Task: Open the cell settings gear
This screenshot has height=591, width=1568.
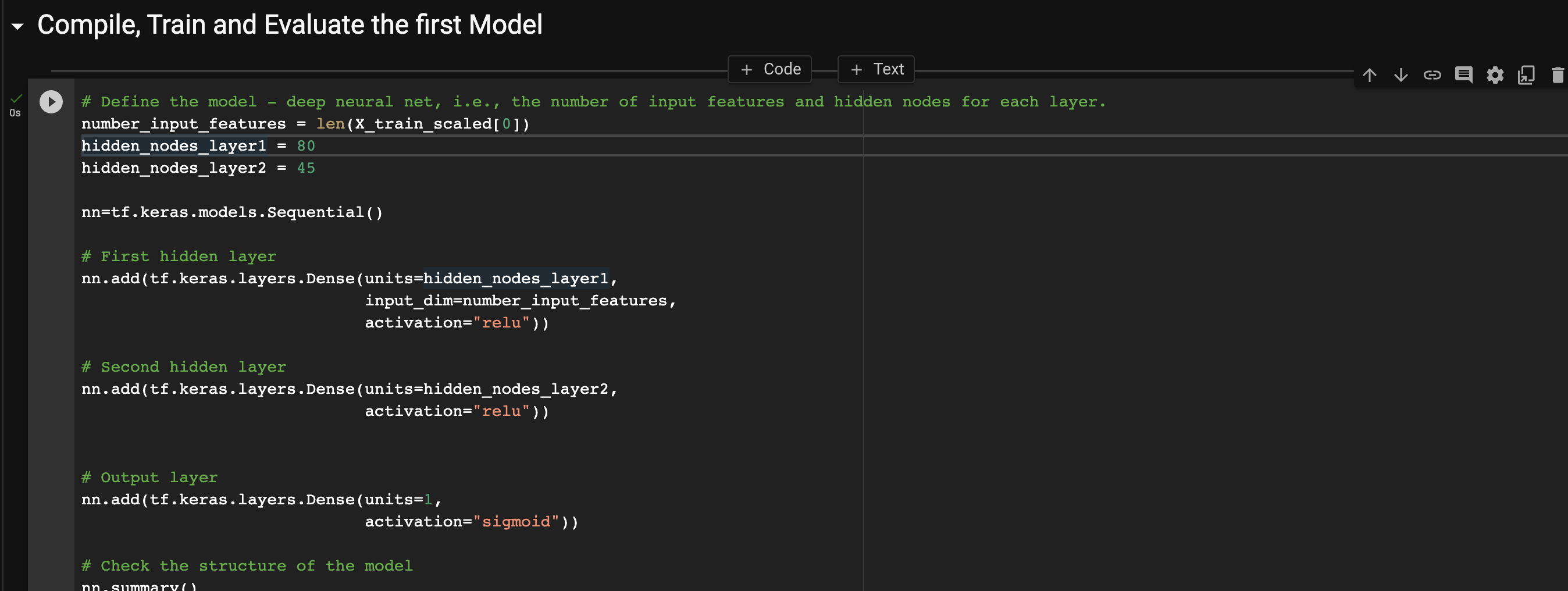Action: coord(1495,75)
